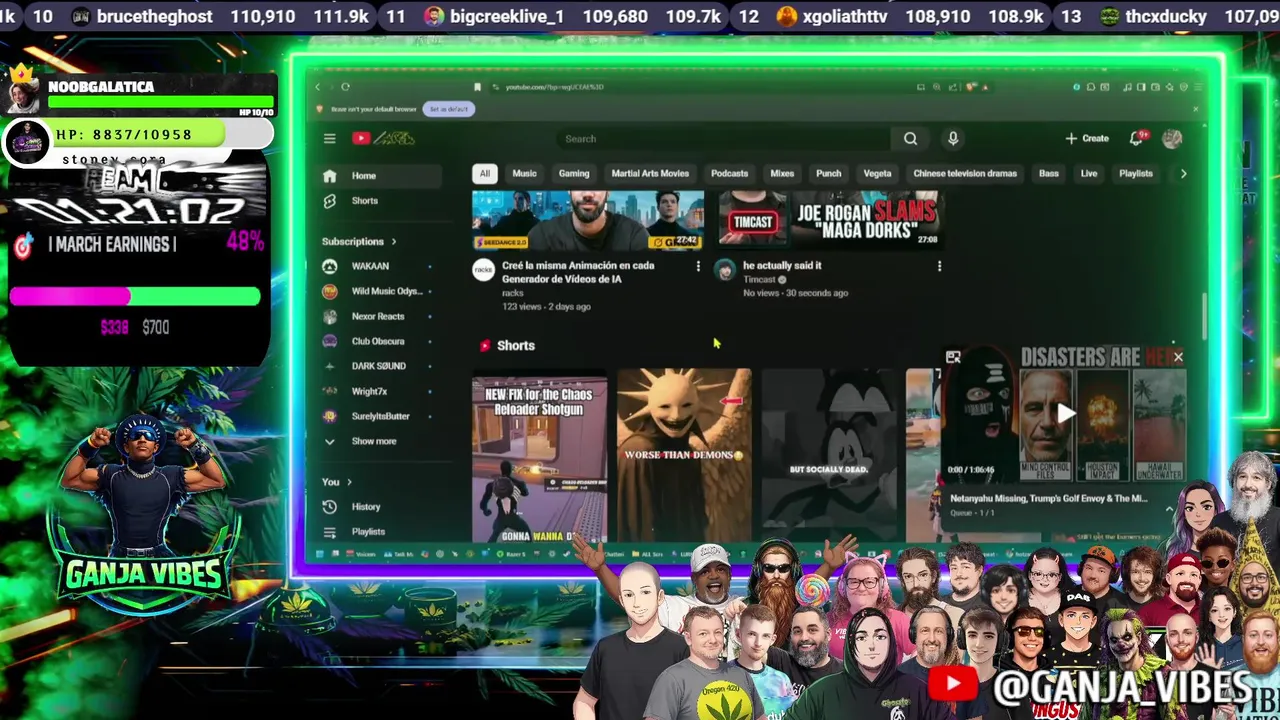The width and height of the screenshot is (1280, 720).
Task: Open more options for he actually said it video
Action: [939, 266]
